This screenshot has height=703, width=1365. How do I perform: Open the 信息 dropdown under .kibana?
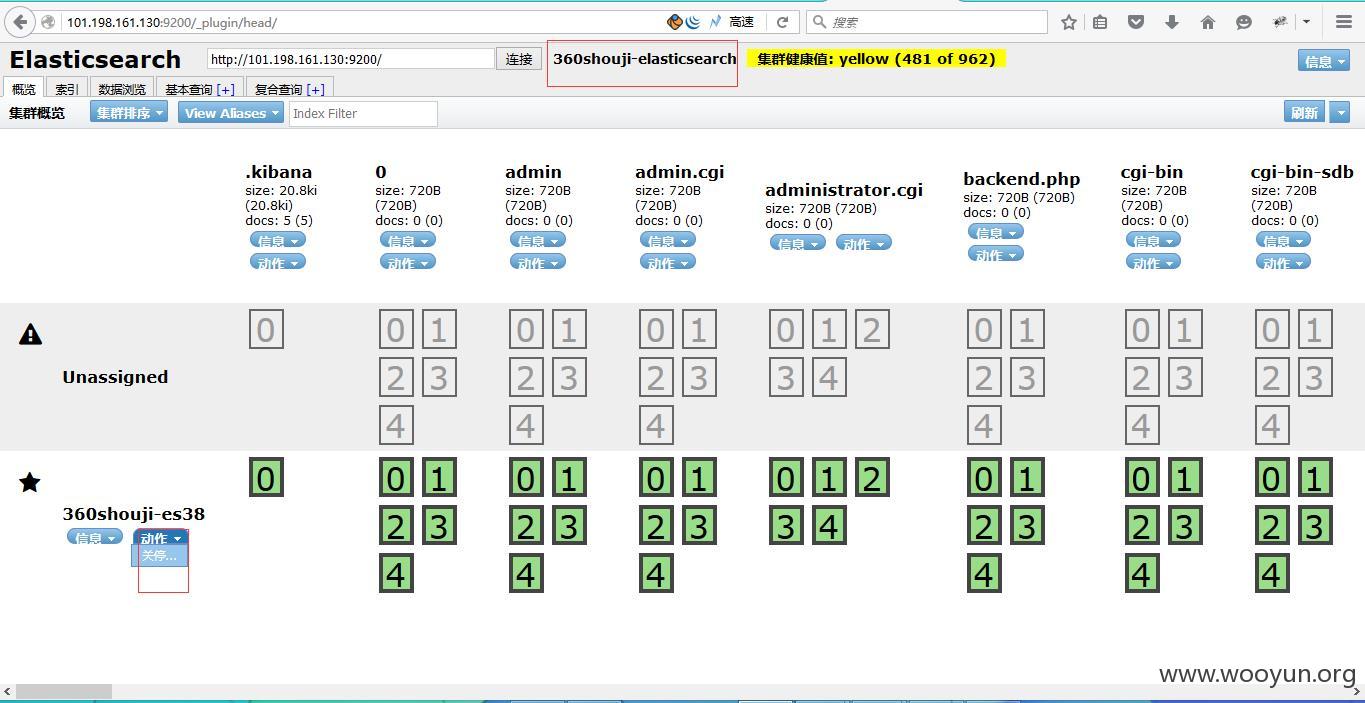[278, 240]
